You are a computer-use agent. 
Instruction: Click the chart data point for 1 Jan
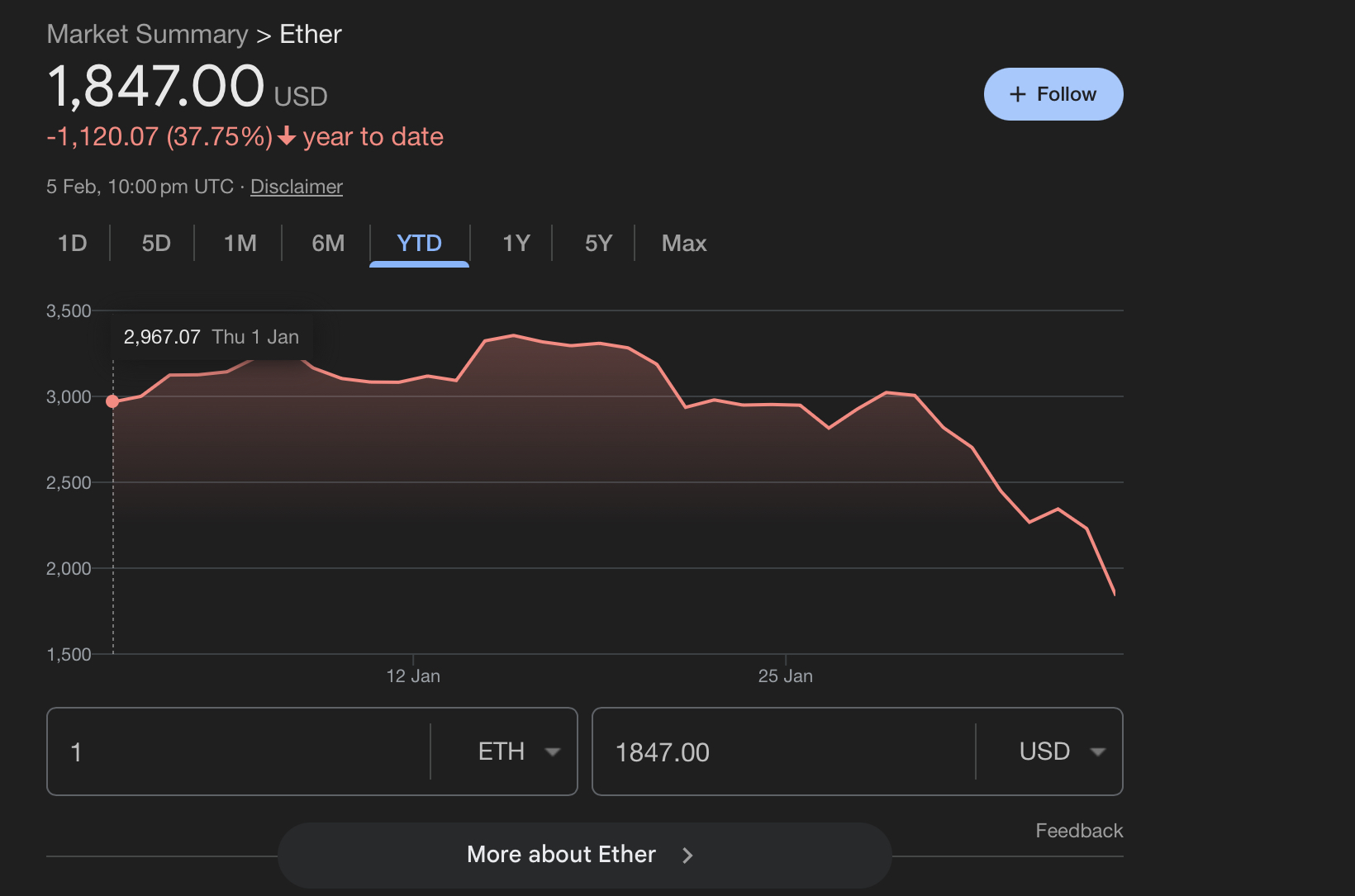point(113,401)
